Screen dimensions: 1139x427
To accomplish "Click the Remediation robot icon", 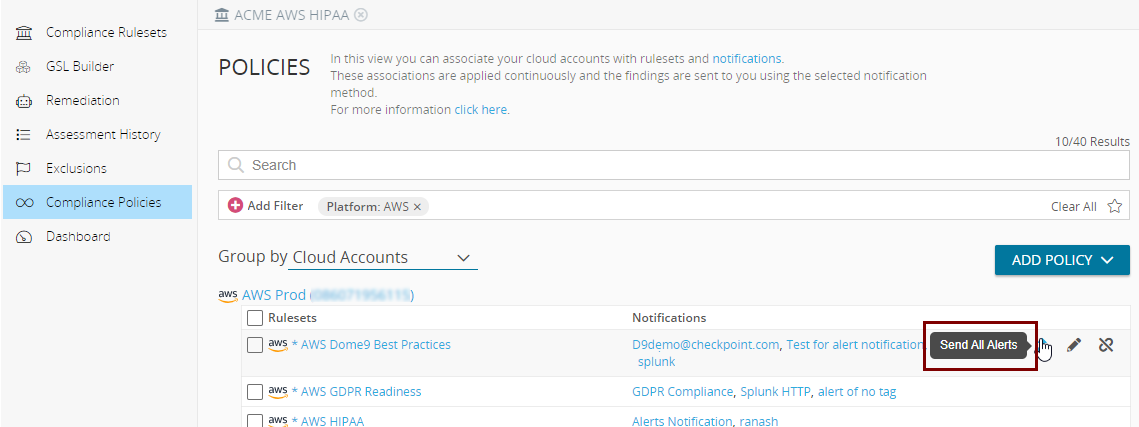I will [24, 101].
